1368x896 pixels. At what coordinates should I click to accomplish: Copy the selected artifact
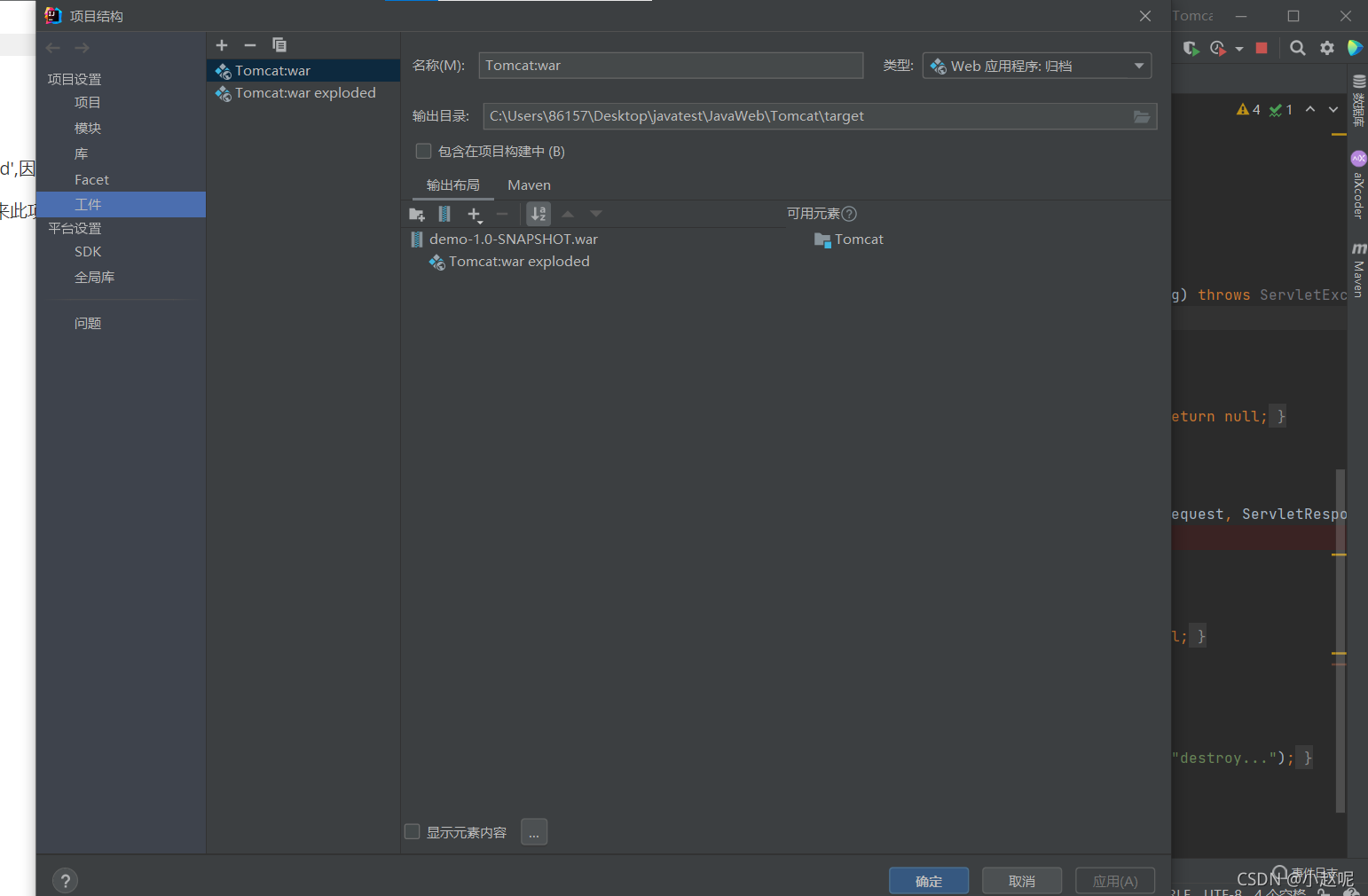(x=279, y=45)
